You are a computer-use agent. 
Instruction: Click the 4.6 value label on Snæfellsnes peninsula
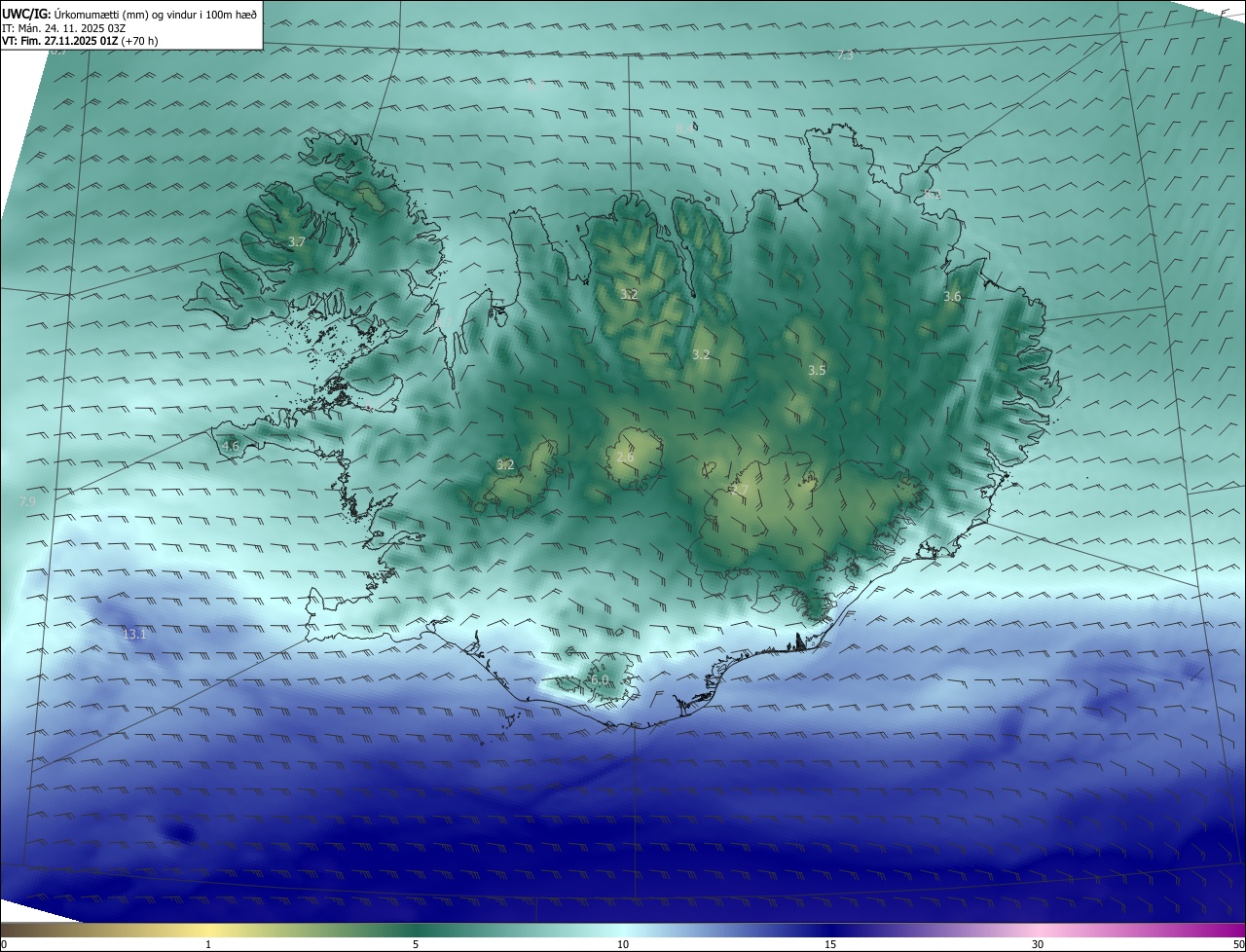pyautogui.click(x=231, y=447)
